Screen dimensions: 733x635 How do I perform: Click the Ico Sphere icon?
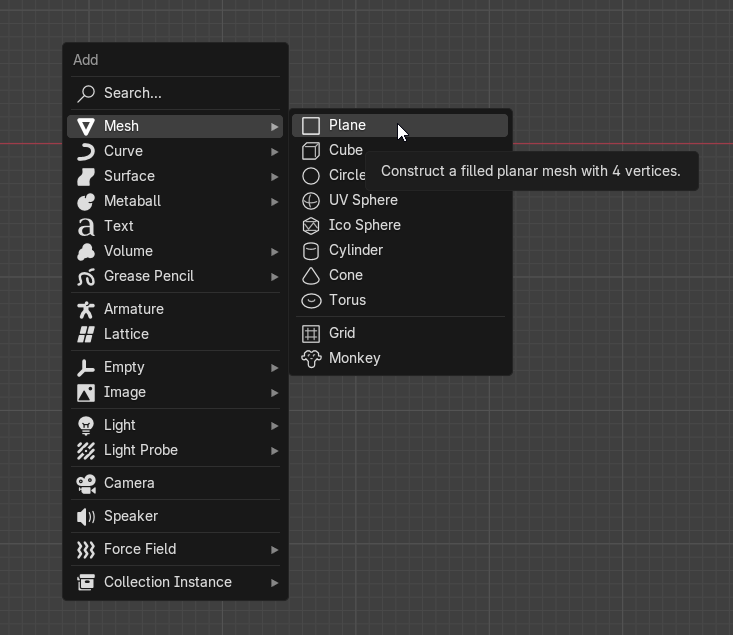311,225
